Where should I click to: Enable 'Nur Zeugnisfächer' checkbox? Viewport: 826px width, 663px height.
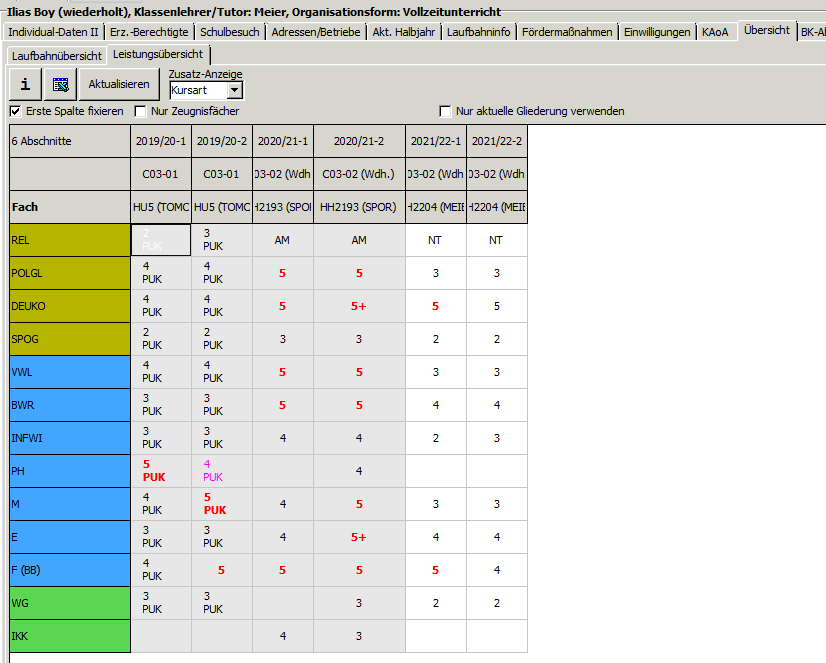141,111
